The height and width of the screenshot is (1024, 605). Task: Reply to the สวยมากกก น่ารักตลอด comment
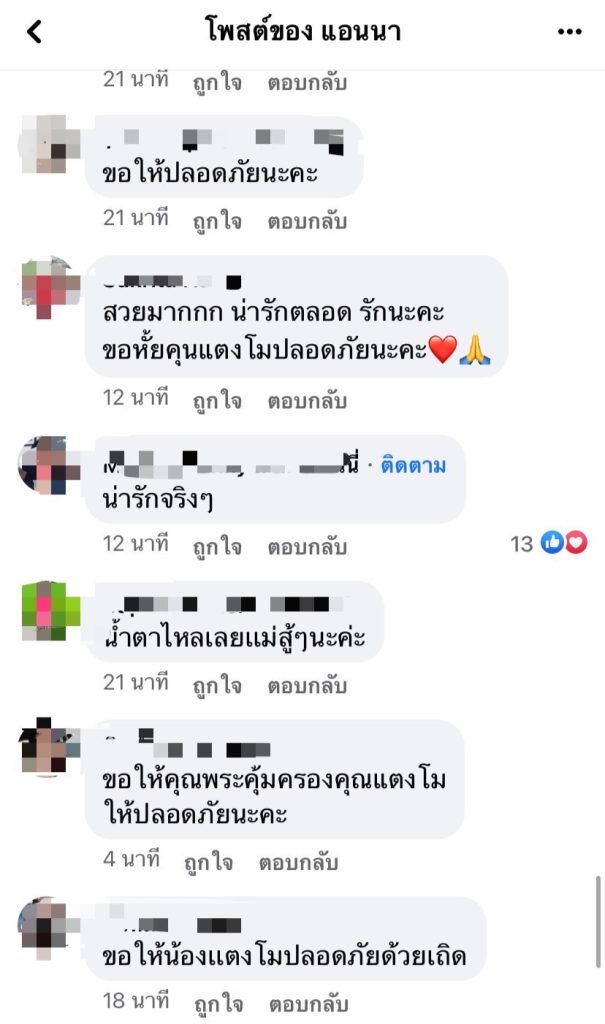tap(306, 401)
